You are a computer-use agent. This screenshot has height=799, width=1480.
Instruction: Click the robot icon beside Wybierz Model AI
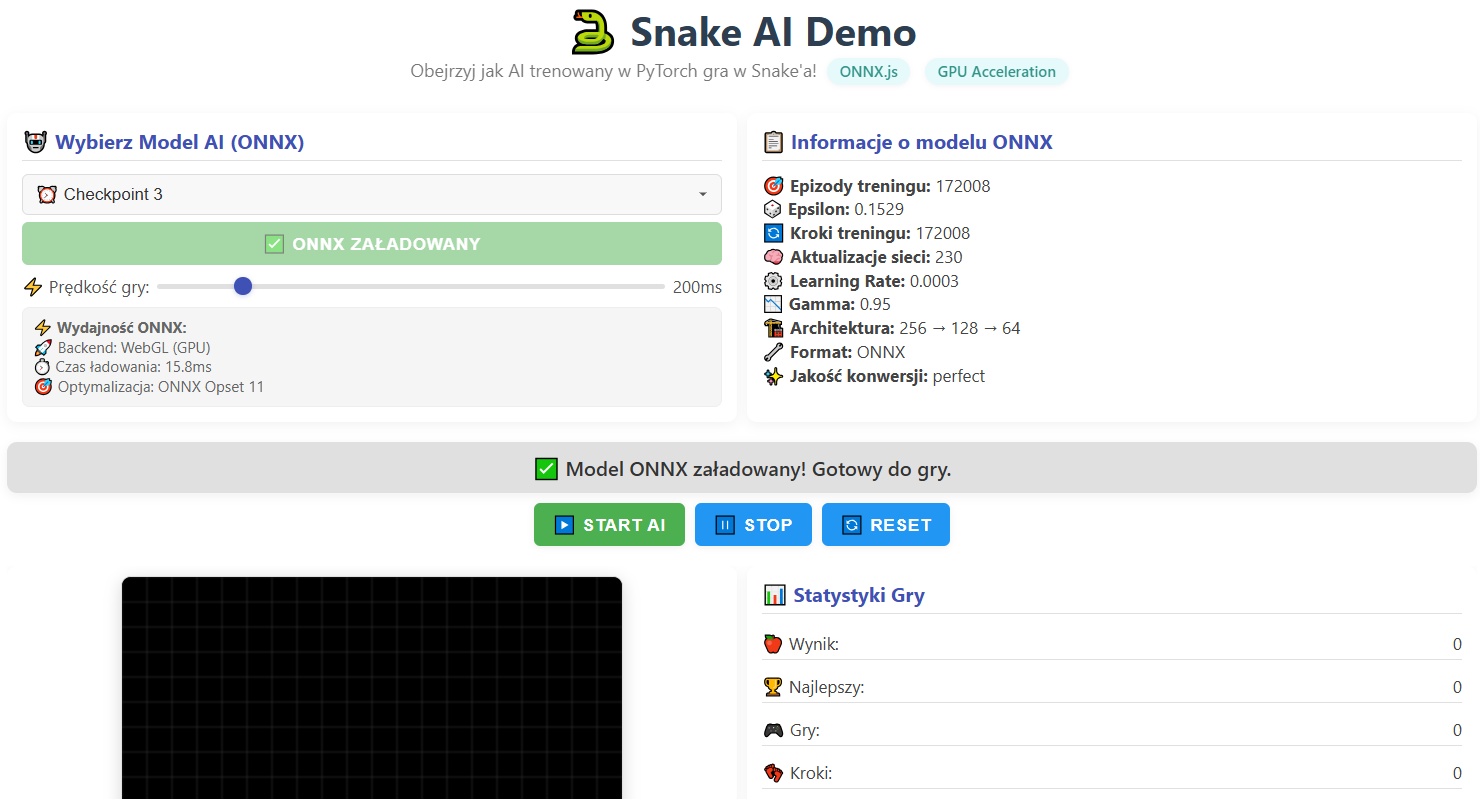(35, 142)
